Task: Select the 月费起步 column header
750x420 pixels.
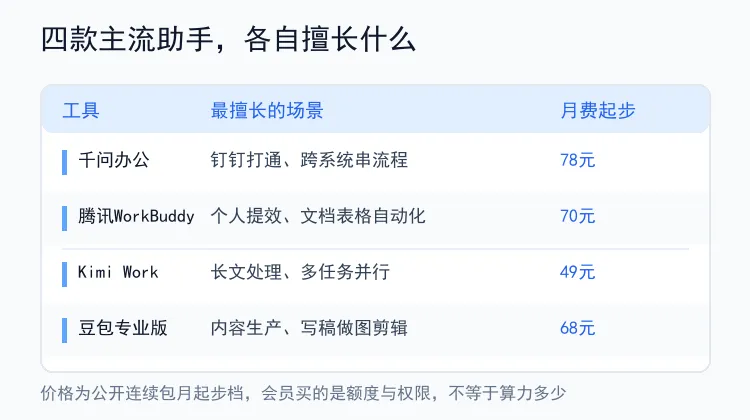Action: pyautogui.click(x=598, y=111)
